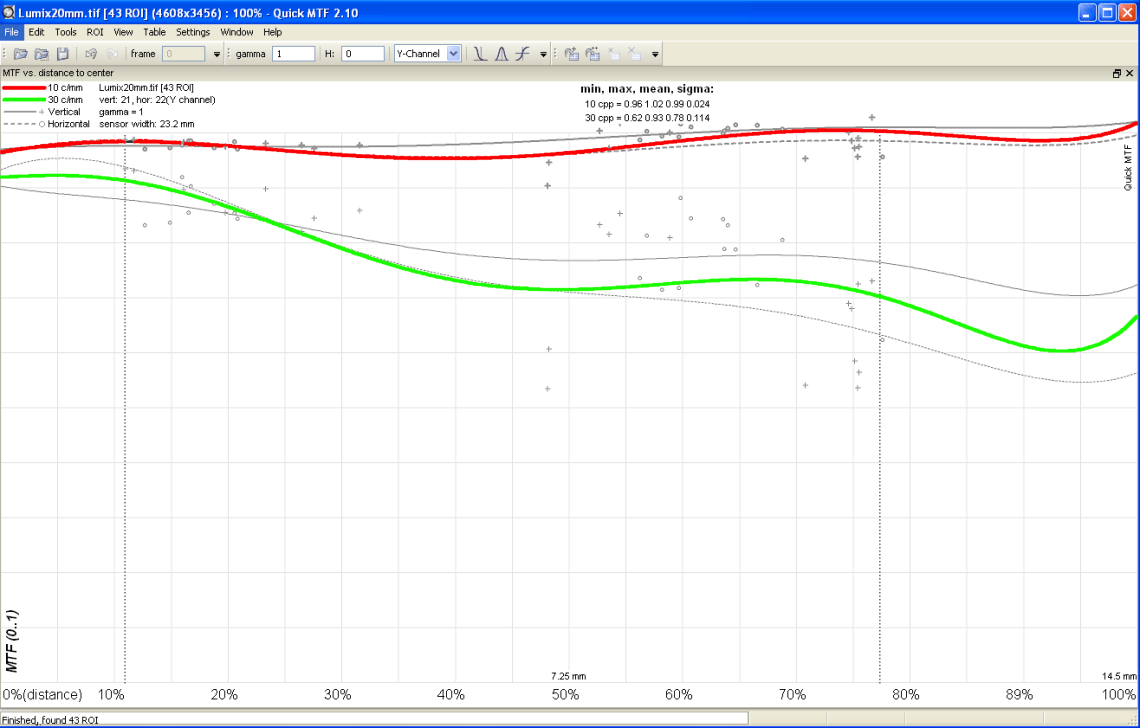
Task: Click the MTF curve icon in toolbar
Action: click(522, 54)
